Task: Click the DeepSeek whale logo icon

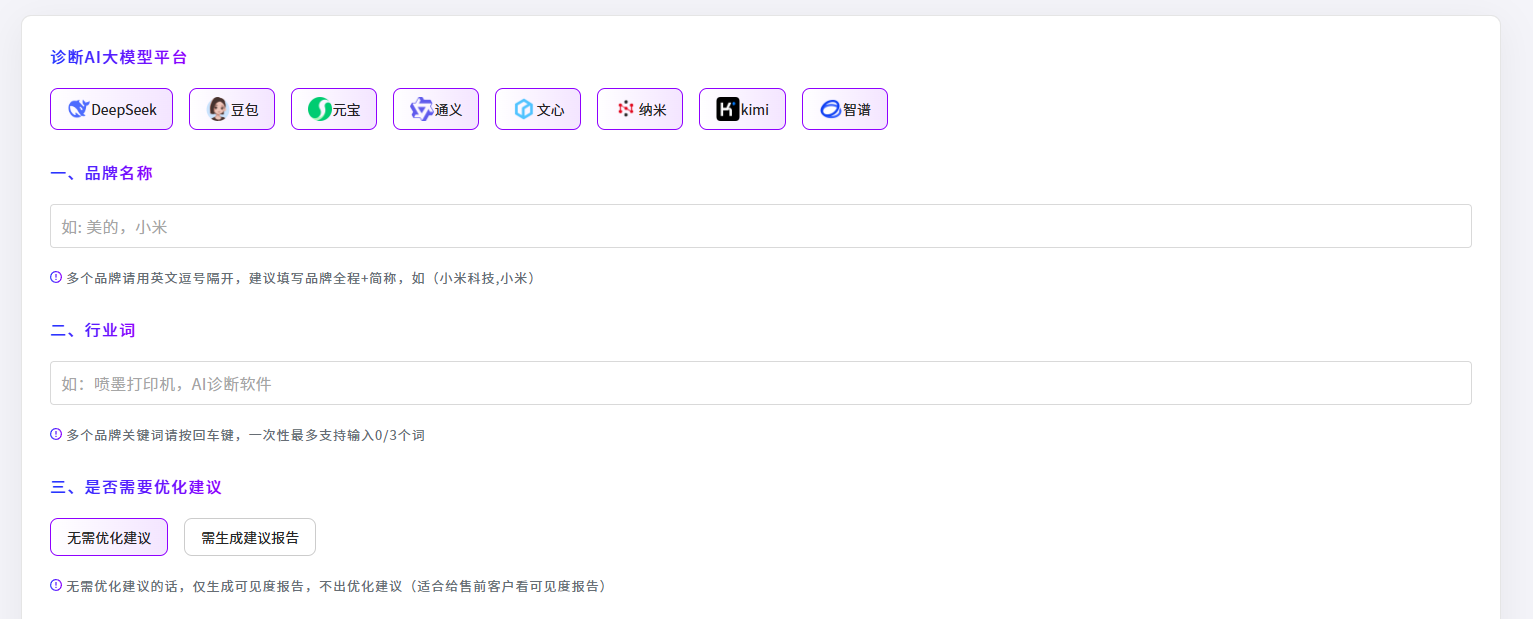Action: pyautogui.click(x=78, y=109)
